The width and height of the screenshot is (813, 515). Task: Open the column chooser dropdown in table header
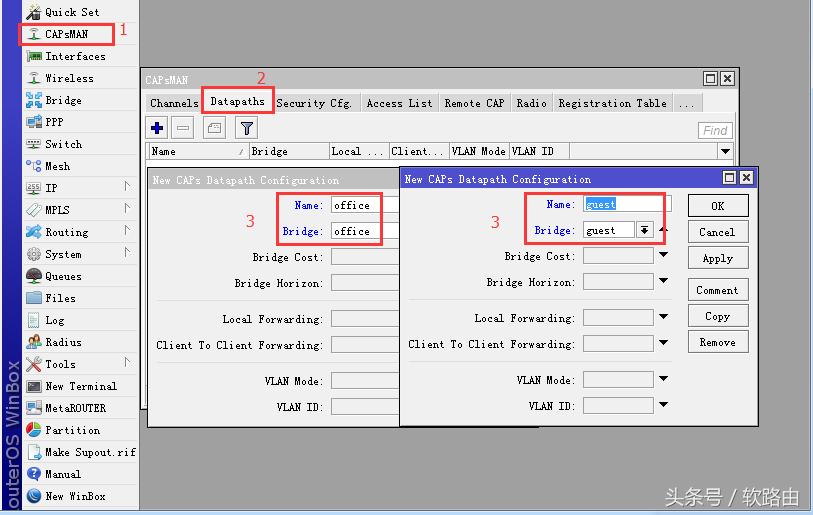(x=725, y=151)
